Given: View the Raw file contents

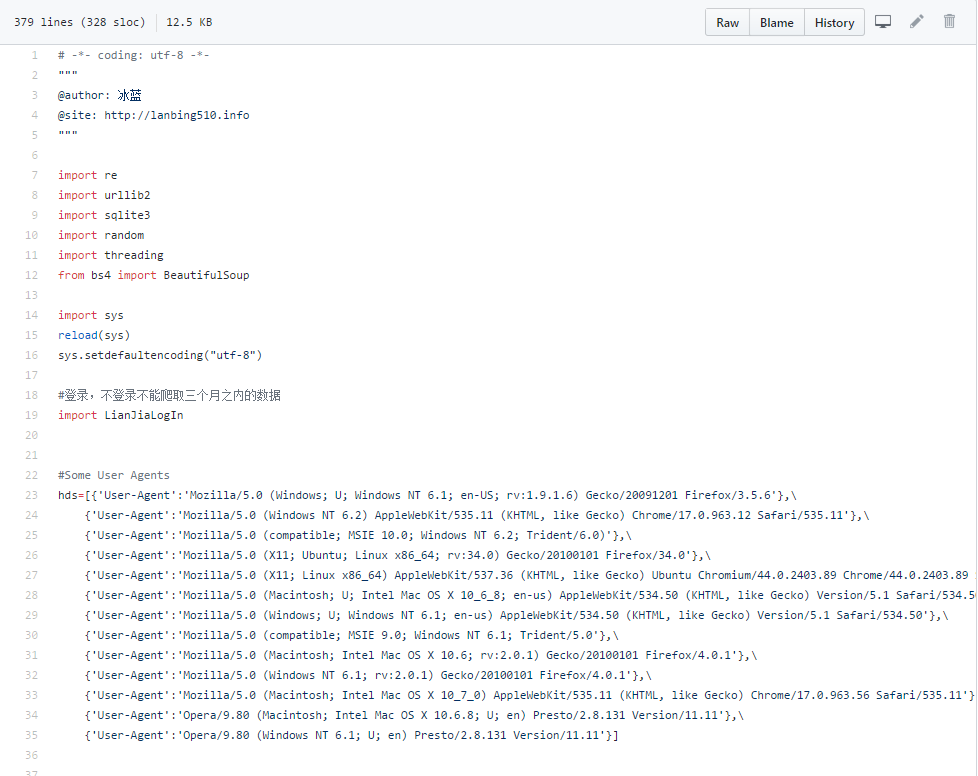Looking at the screenshot, I should 727,23.
